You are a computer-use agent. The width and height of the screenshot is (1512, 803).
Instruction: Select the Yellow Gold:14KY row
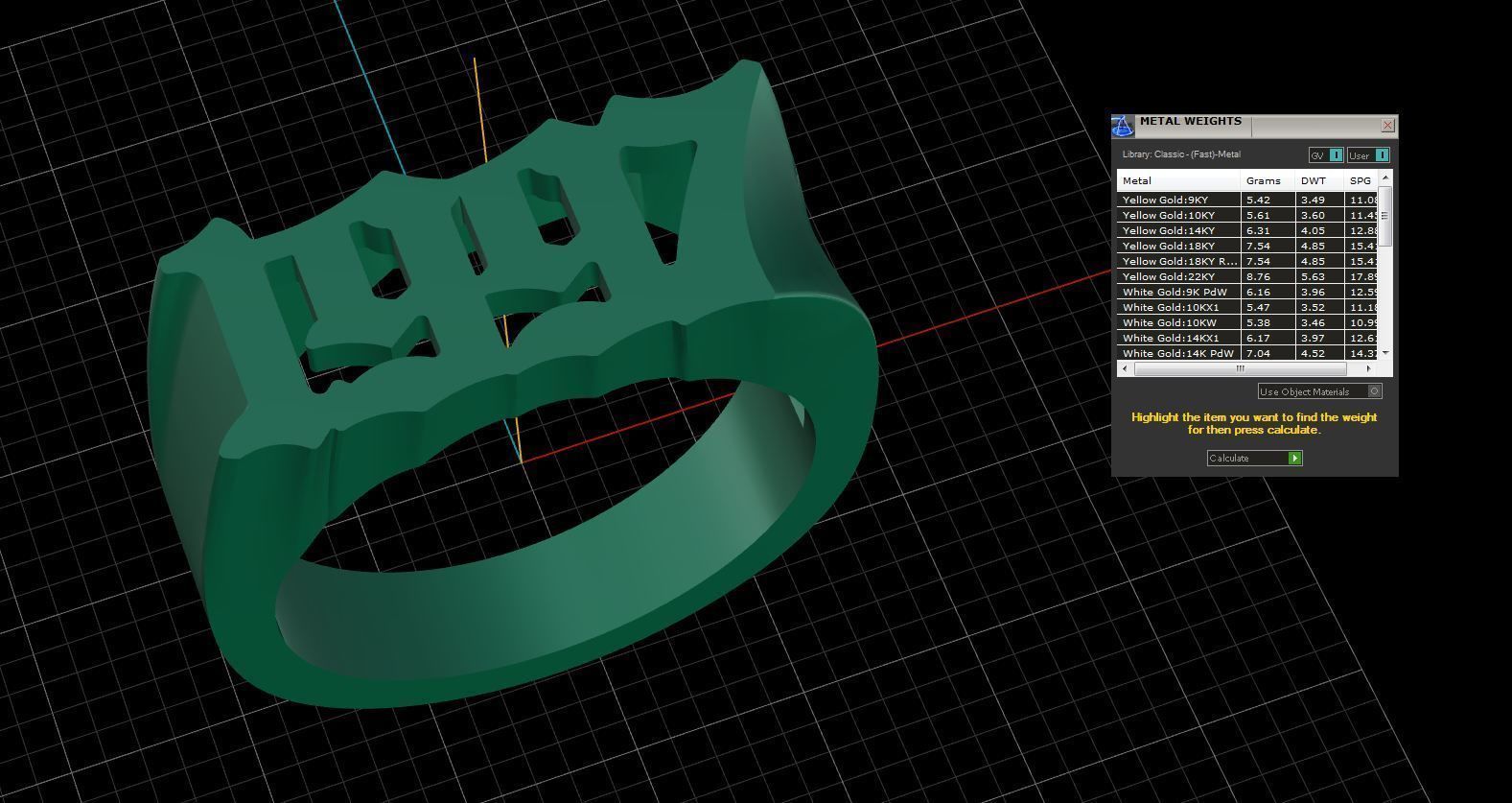tap(1248, 230)
